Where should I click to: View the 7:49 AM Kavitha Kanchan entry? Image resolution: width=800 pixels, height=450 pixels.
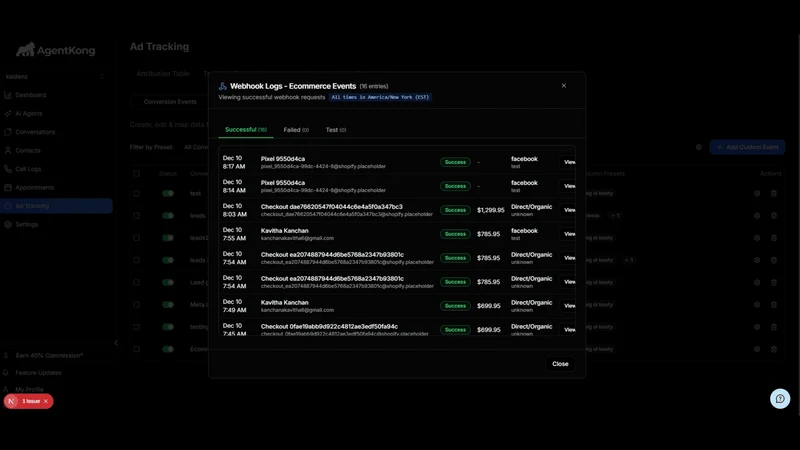coord(568,306)
